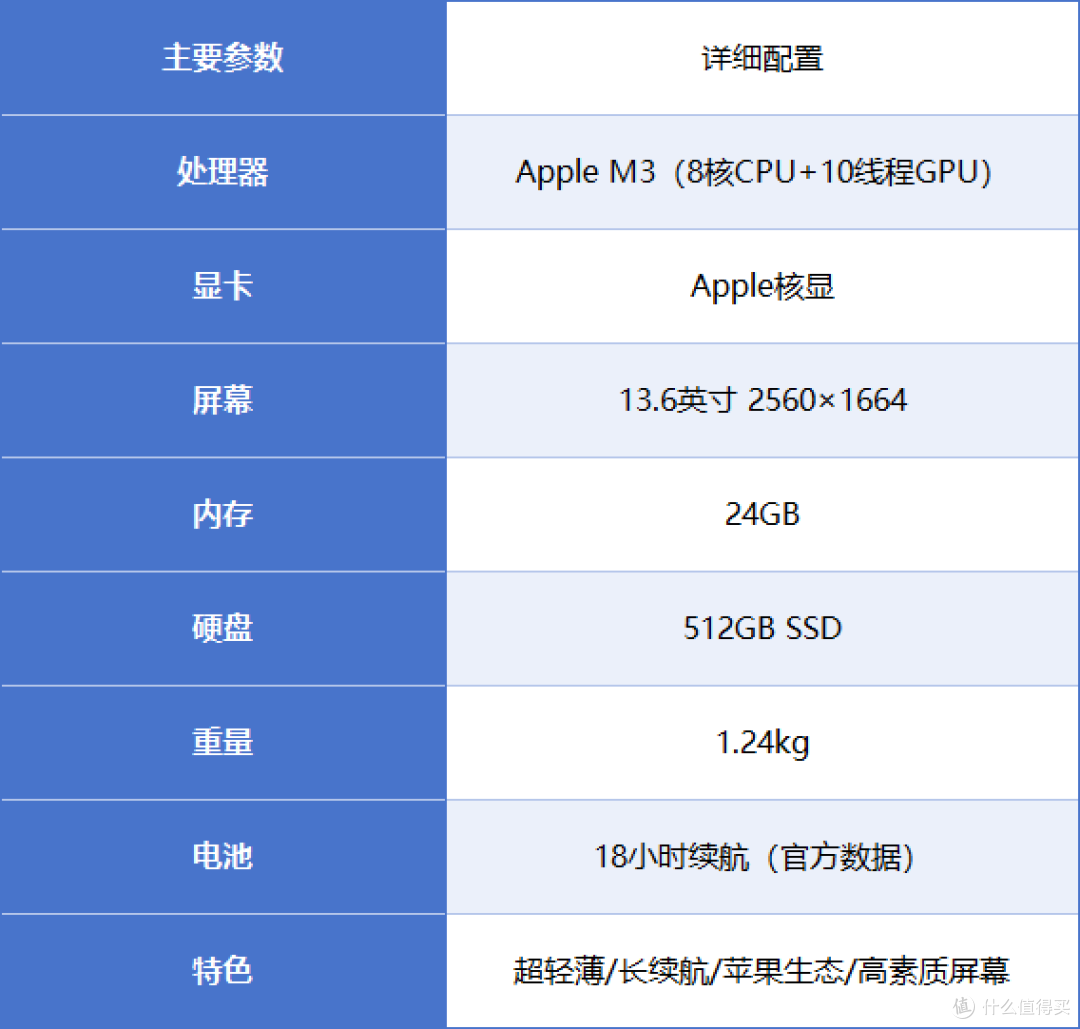Select the '超轻薄/长续航/苹果生态/高素质屏幕' cell
The image size is (1080, 1029).
(x=762, y=972)
